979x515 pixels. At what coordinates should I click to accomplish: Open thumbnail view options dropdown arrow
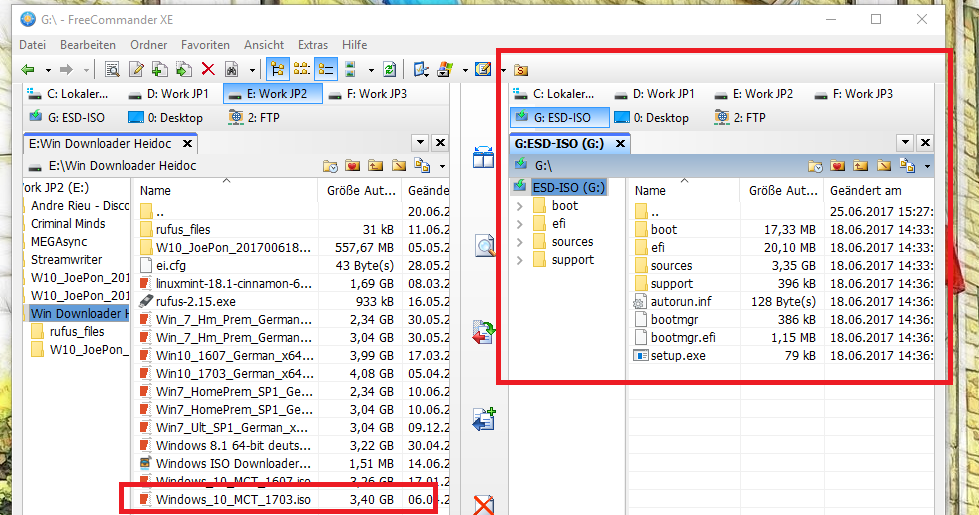pos(370,70)
